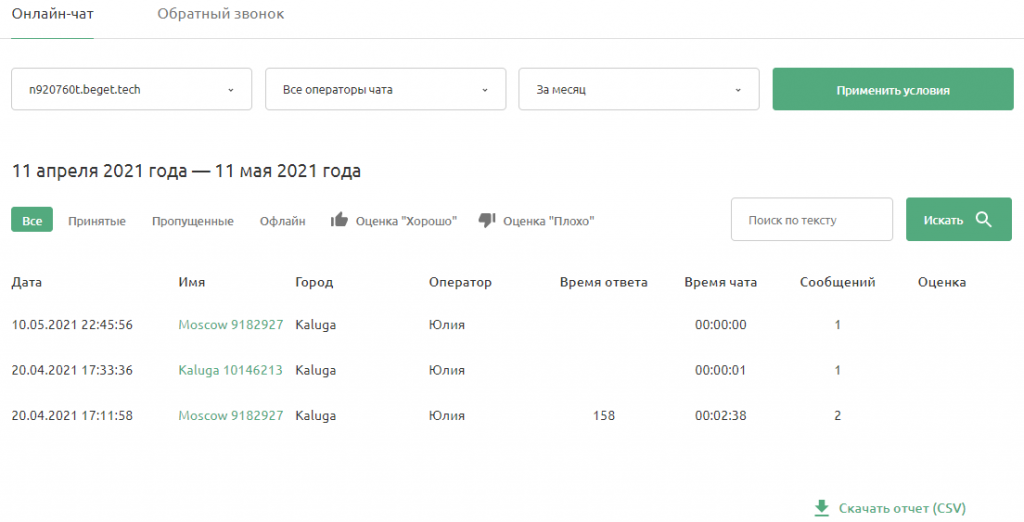
Task: Click the magnifier icon in Искать button
Action: pyautogui.click(x=984, y=220)
